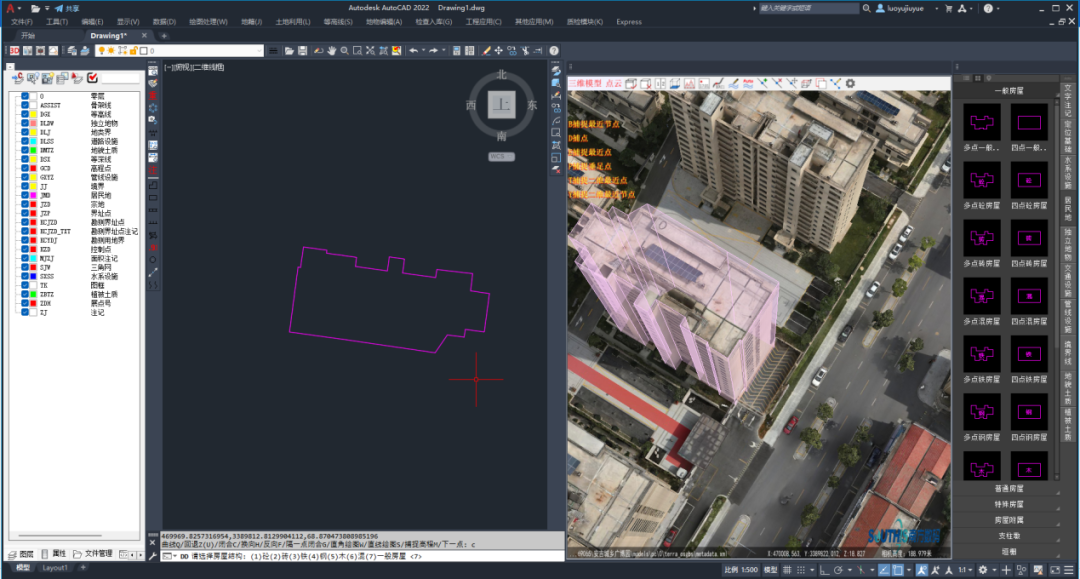Select the circle tool in vertical toolbar
The height and width of the screenshot is (579, 1080).
(x=153, y=260)
